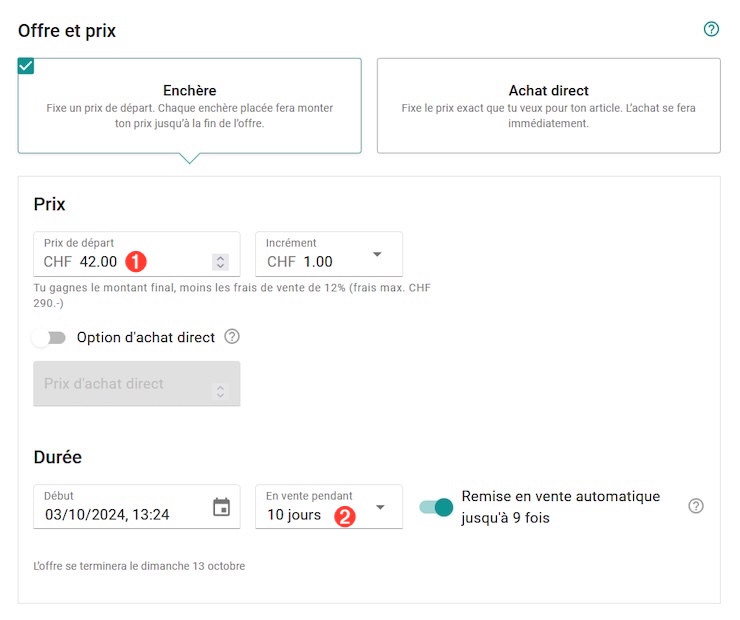Click the Début date text 03/10/2024, 13:24
Screen dimensions: 740x620
click(x=107, y=515)
